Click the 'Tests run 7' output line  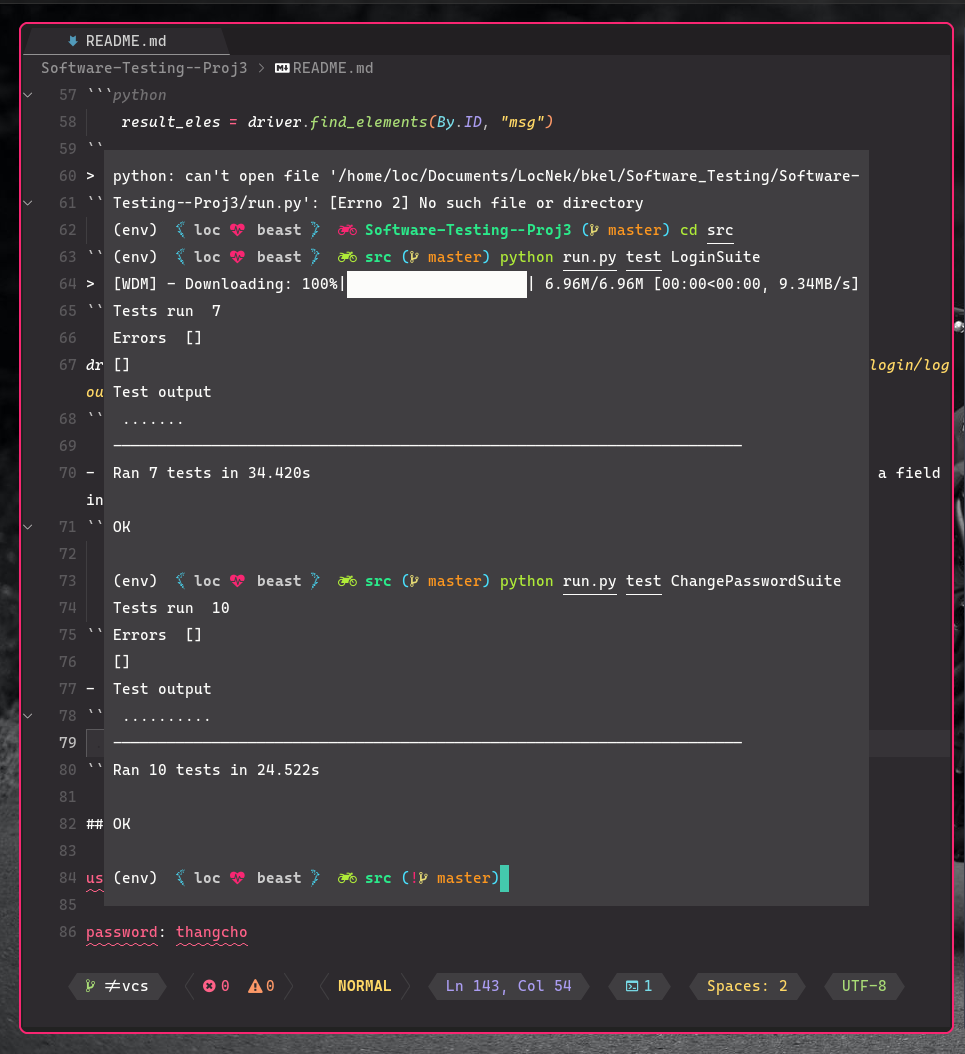click(x=167, y=311)
